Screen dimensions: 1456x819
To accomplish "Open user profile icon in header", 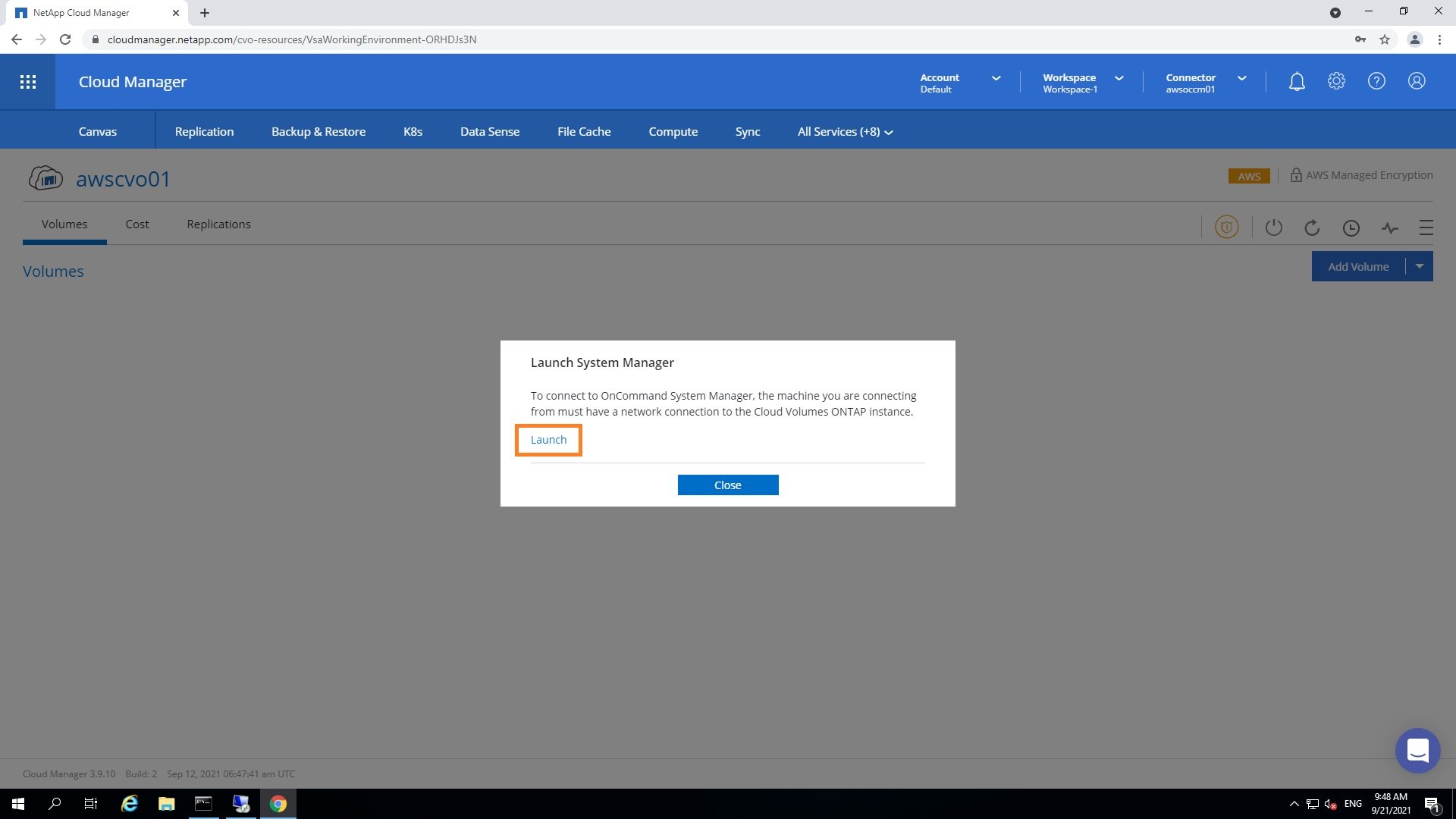I will pos(1417,81).
